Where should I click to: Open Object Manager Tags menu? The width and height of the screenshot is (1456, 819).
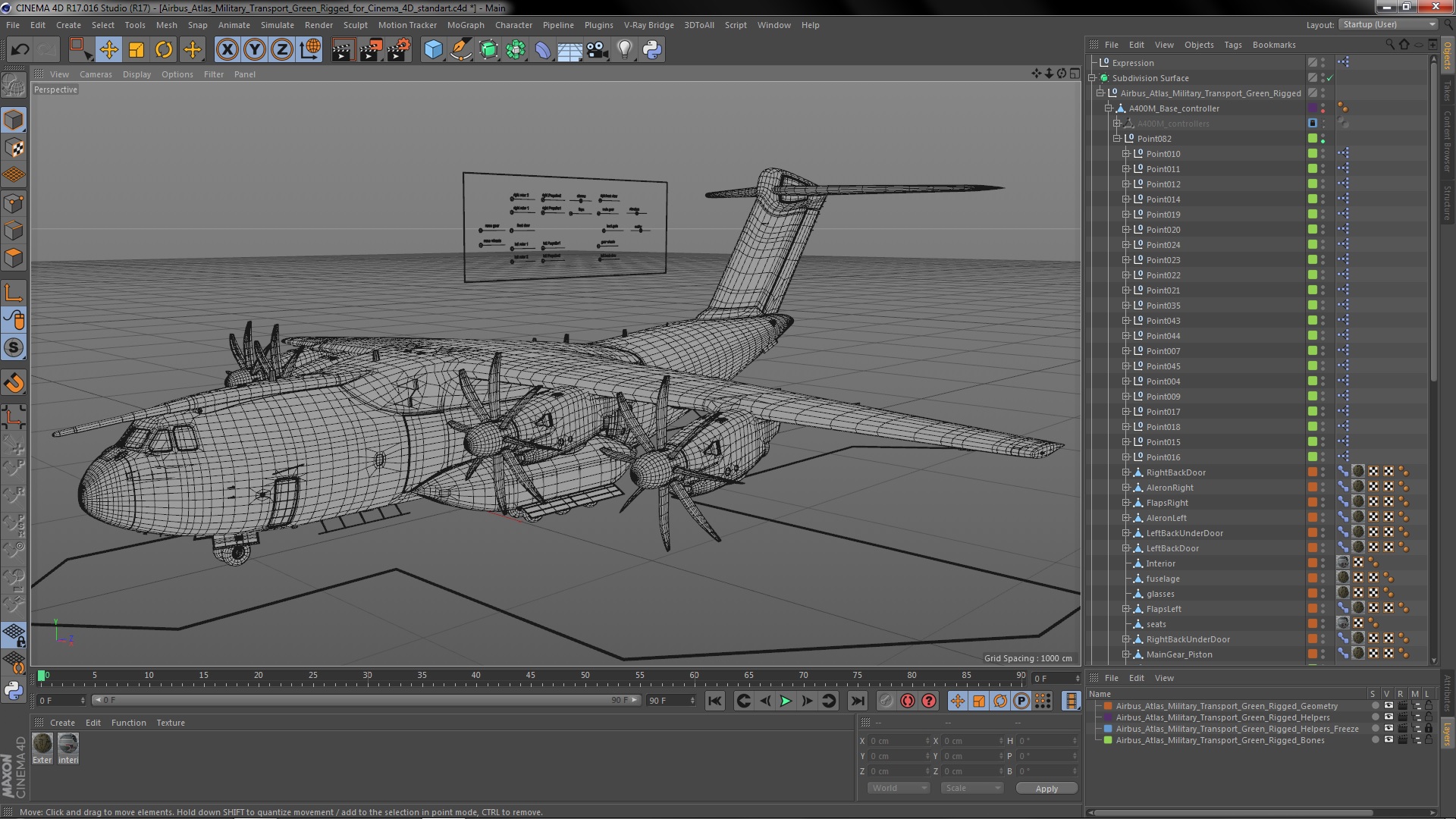[1233, 45]
